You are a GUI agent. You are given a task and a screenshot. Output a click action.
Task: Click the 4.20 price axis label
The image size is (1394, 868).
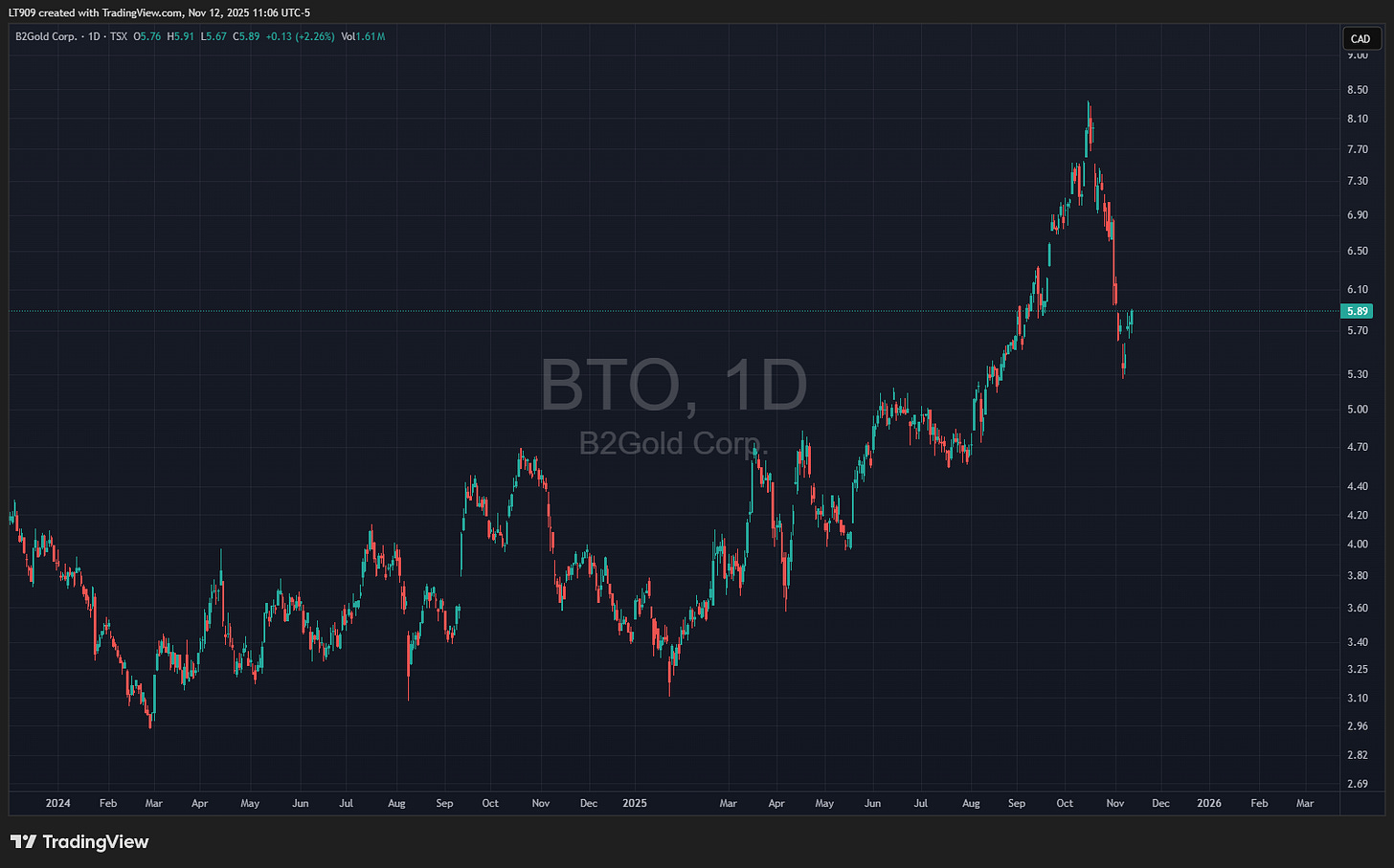tap(1357, 515)
